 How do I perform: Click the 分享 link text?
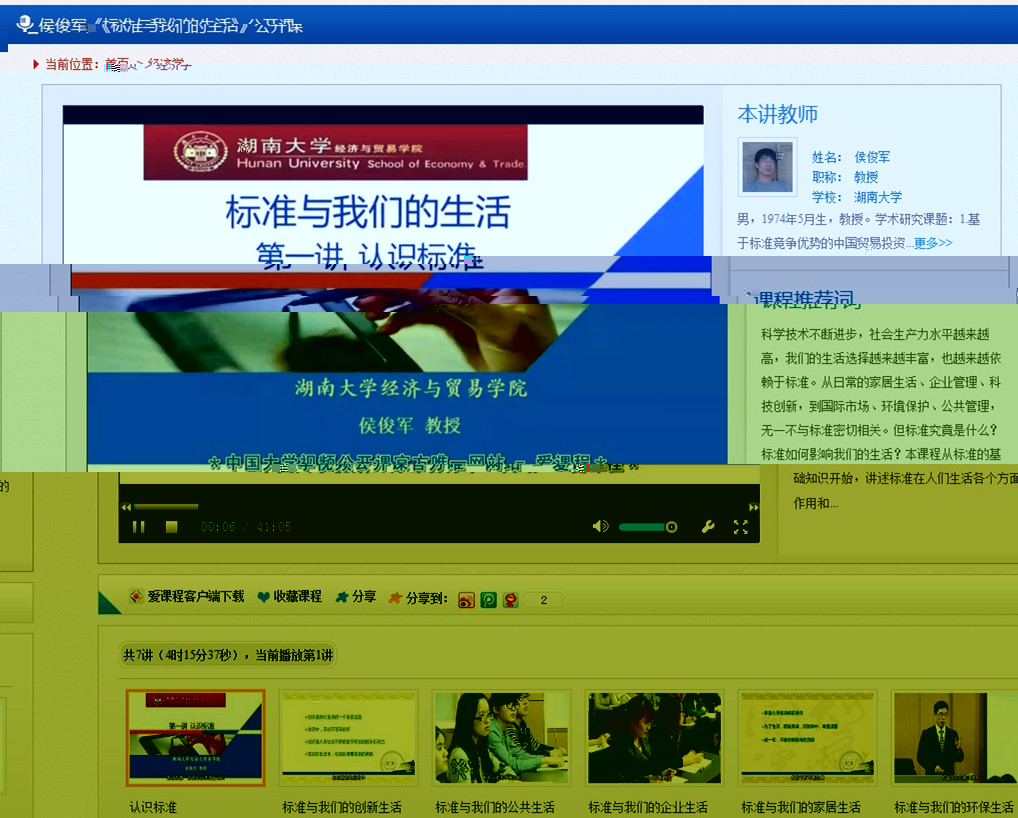click(364, 597)
